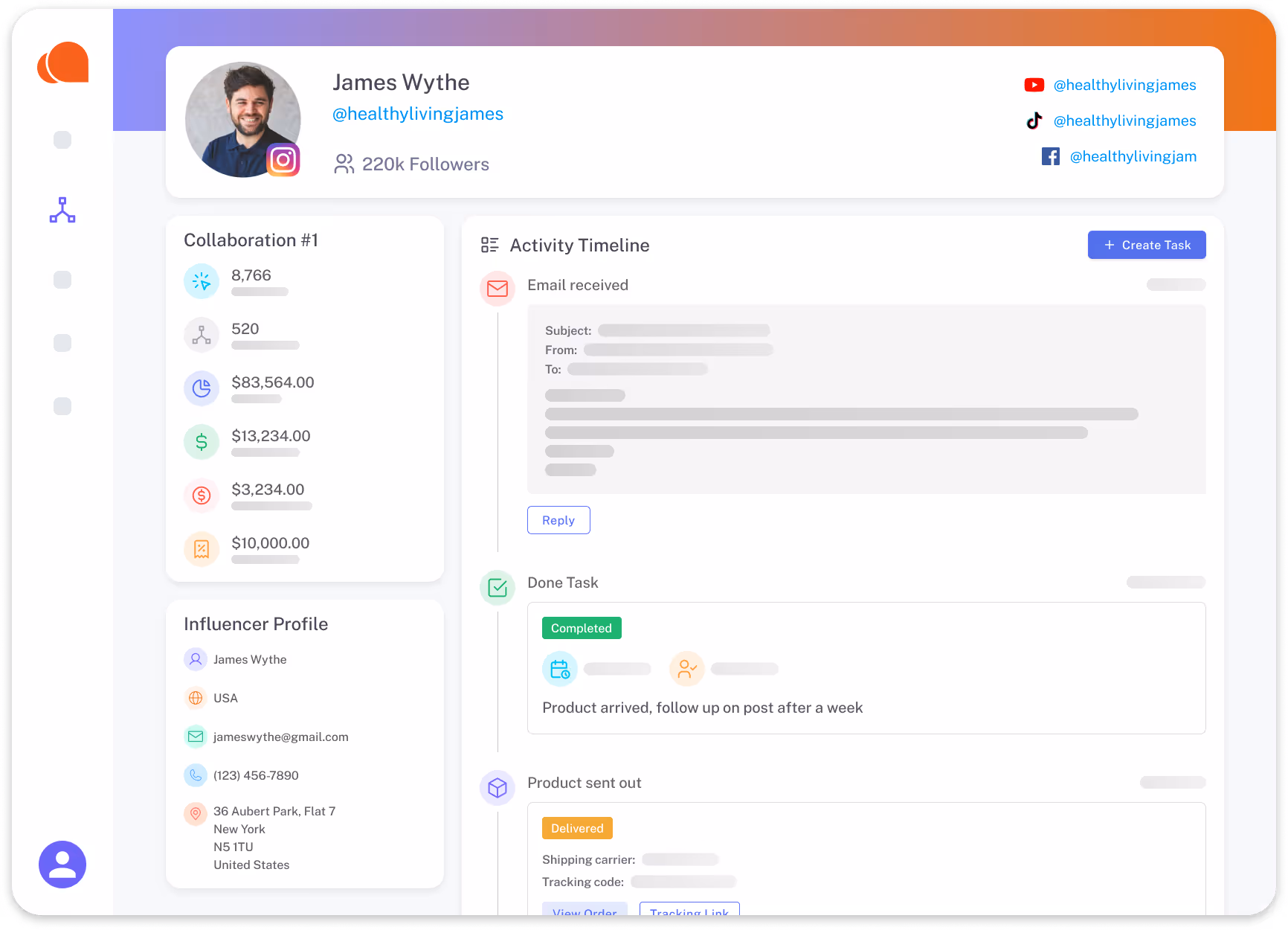Click the 220k Followers text
Viewport: 1288px width, 930px height.
tap(425, 164)
